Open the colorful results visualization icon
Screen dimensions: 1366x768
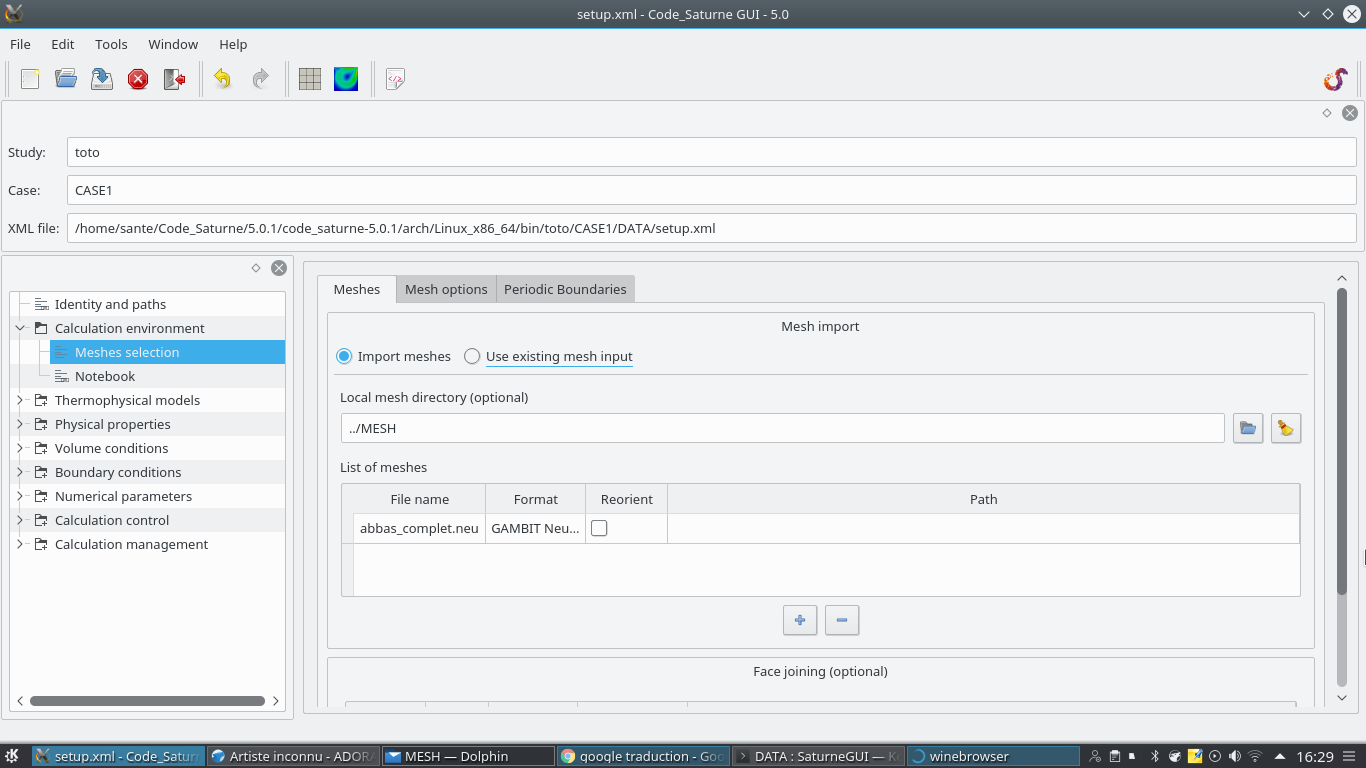(x=346, y=79)
